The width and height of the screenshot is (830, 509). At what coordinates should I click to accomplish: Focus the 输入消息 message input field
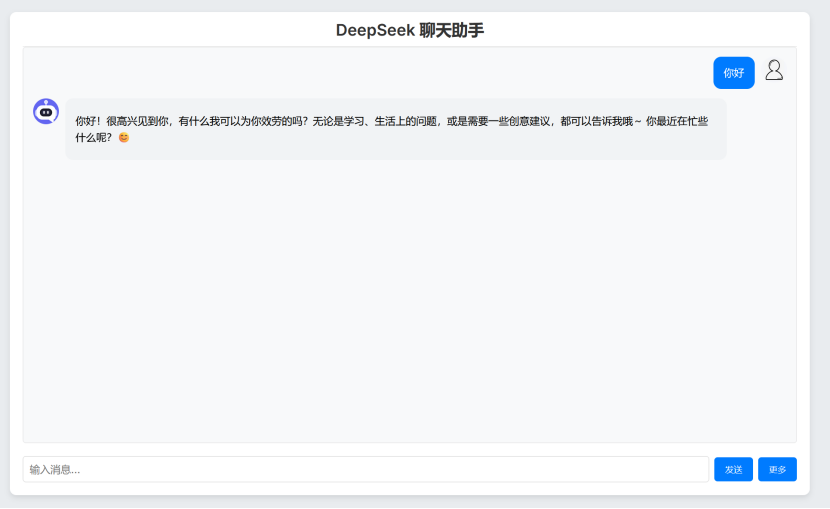[366, 469]
